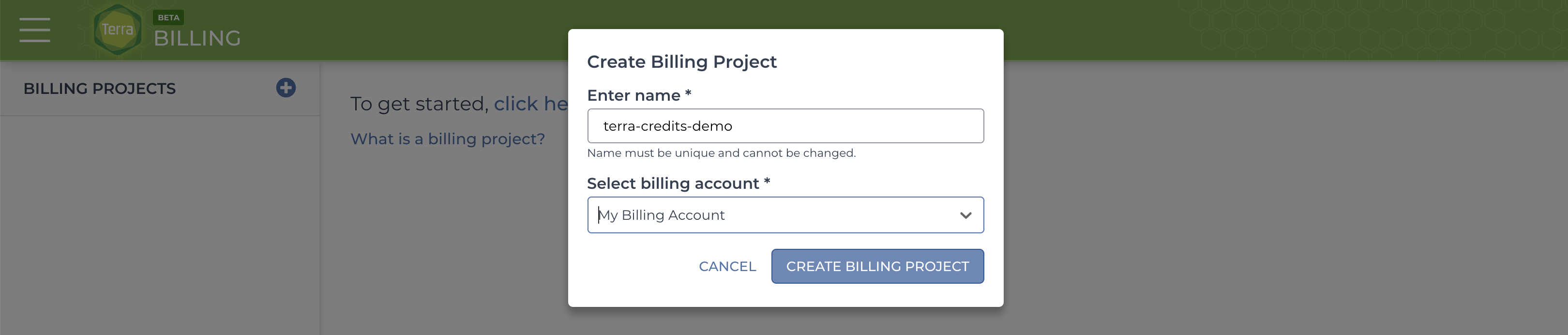Select the BILLING PROJECTS sidebar heading

[x=99, y=89]
